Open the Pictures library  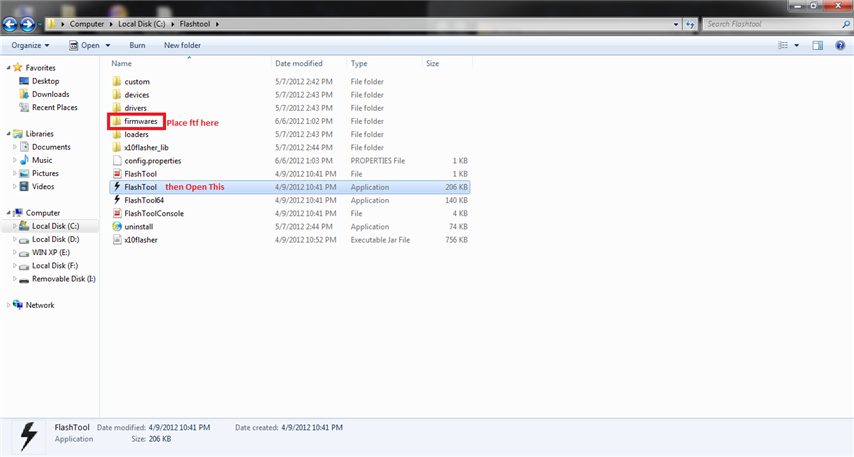tap(45, 173)
